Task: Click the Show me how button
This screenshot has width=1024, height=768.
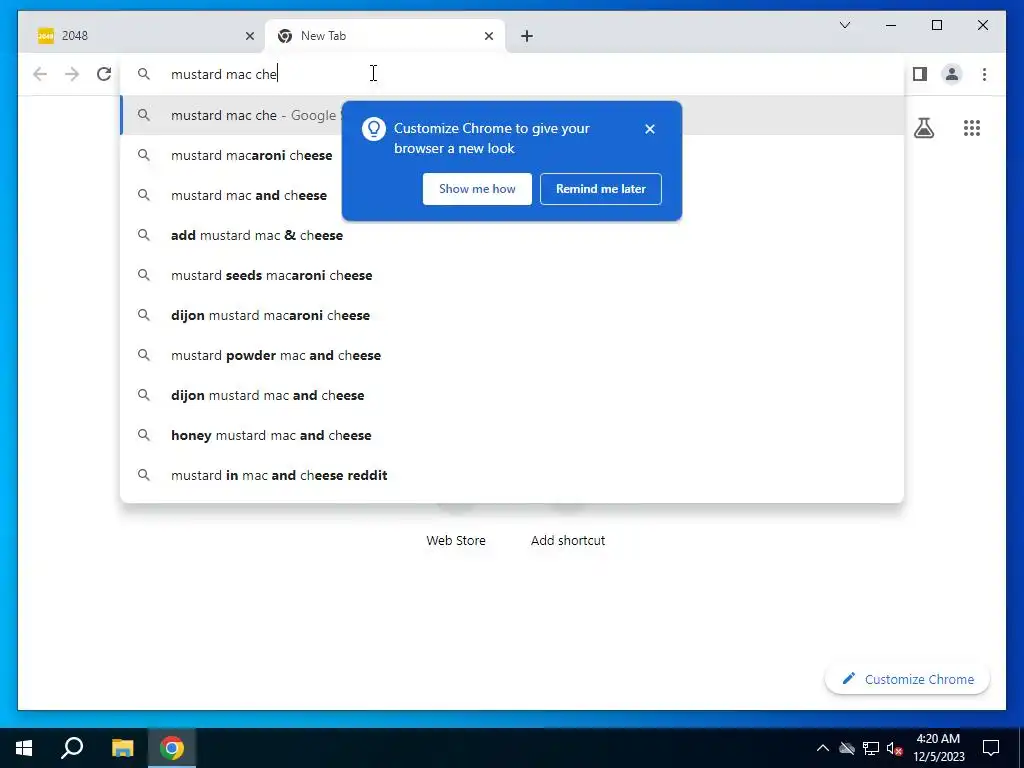Action: pos(477,189)
